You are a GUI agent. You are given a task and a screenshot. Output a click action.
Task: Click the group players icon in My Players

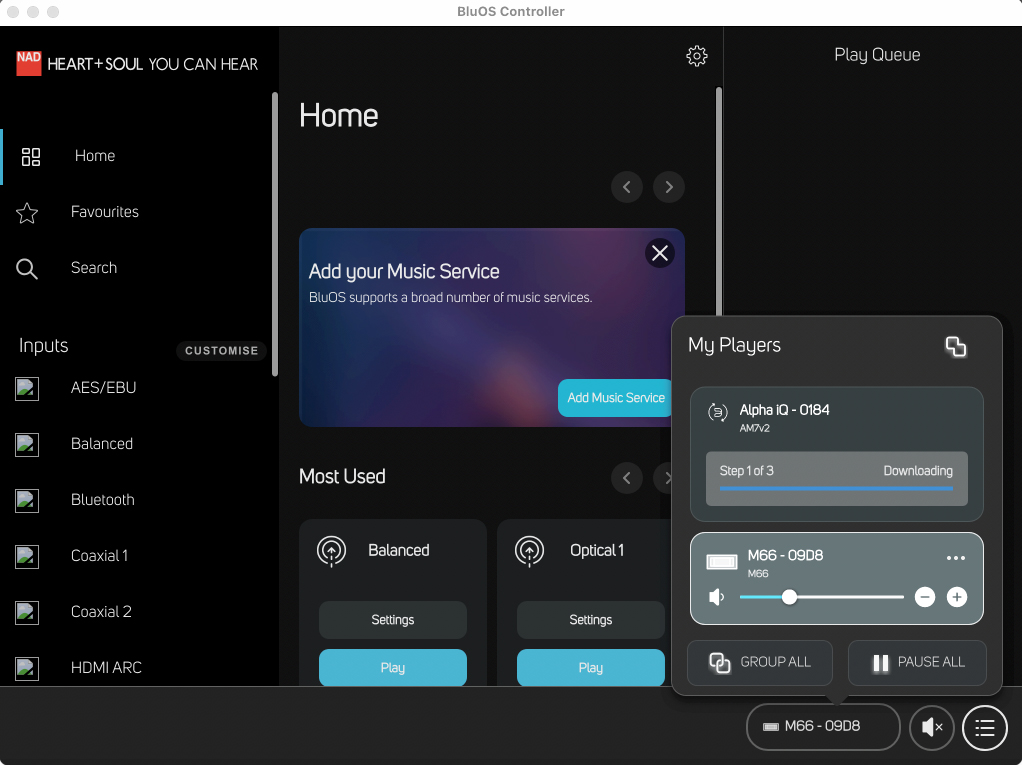[955, 347]
